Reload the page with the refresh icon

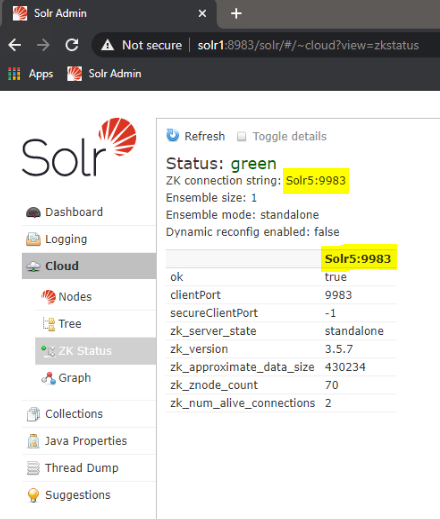coord(72,45)
